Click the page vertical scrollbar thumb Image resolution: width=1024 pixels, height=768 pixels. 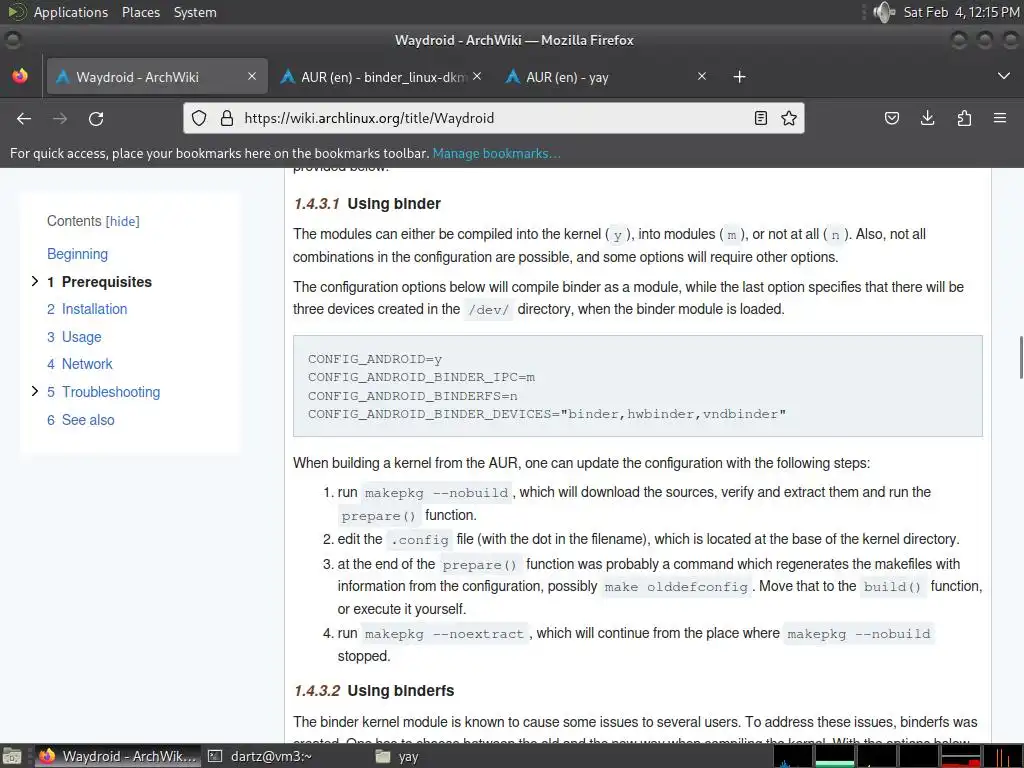1021,357
